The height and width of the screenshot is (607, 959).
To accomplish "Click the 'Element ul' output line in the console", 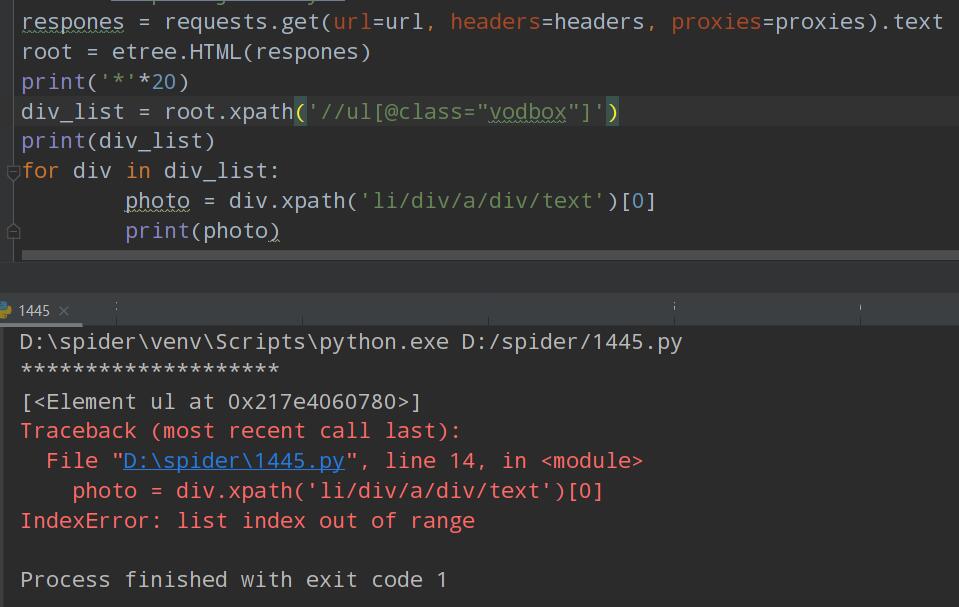I will (221, 402).
